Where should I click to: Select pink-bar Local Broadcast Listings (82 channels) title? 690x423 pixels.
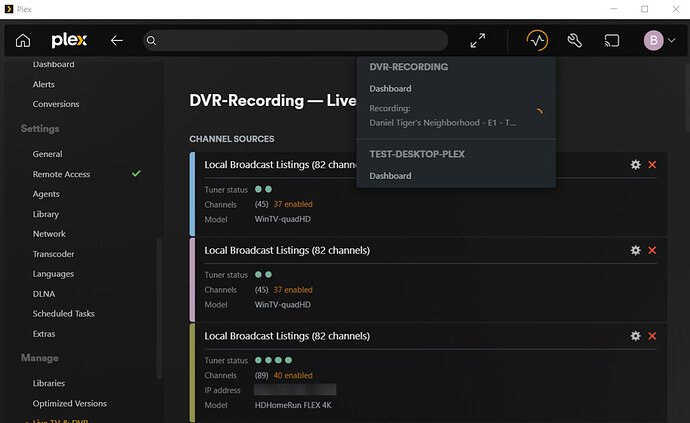coord(287,250)
